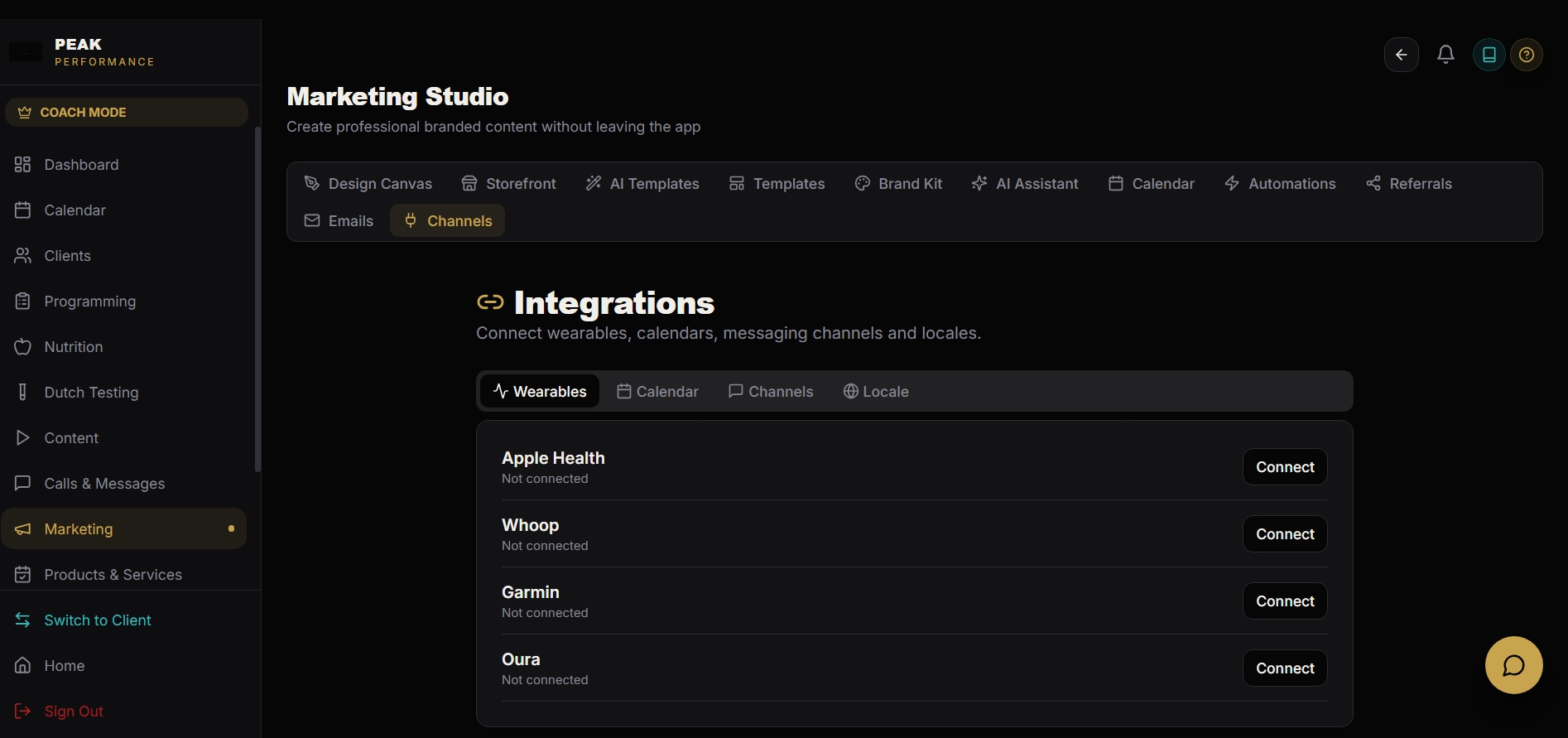Click the Design Canvas pen icon
Image resolution: width=1568 pixels, height=738 pixels.
[x=312, y=183]
